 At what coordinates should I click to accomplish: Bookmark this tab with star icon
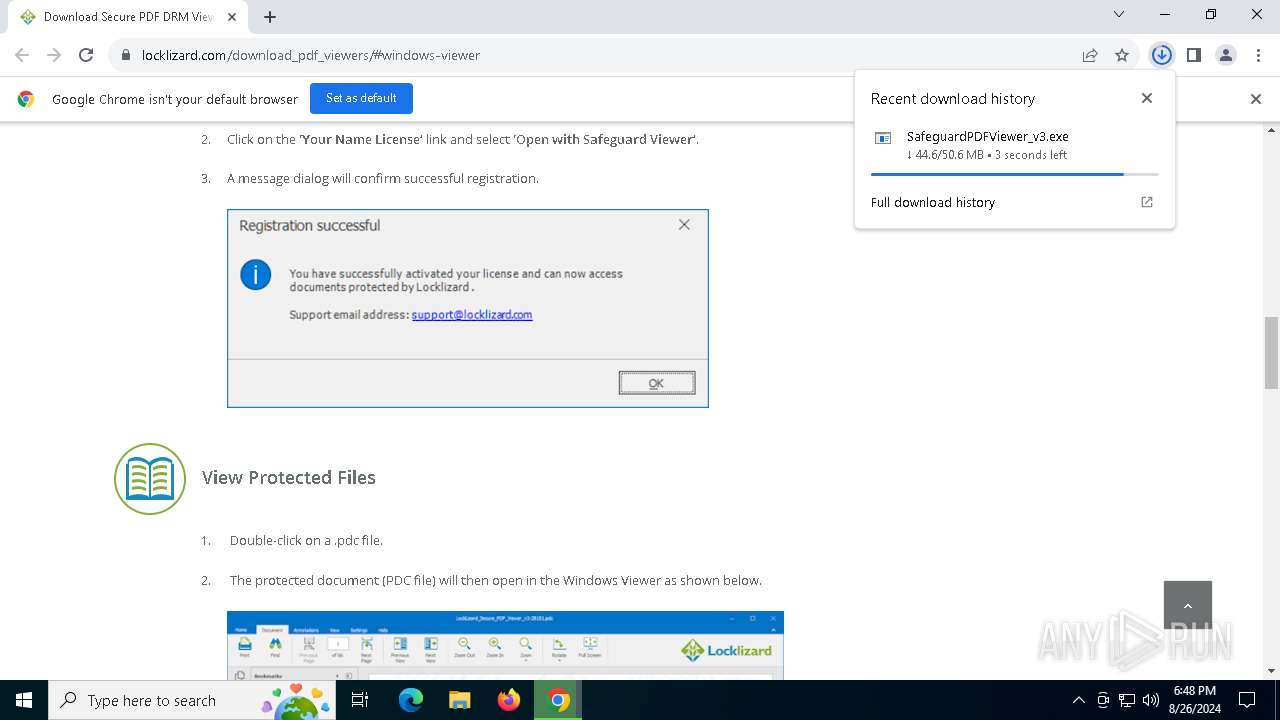[1122, 55]
